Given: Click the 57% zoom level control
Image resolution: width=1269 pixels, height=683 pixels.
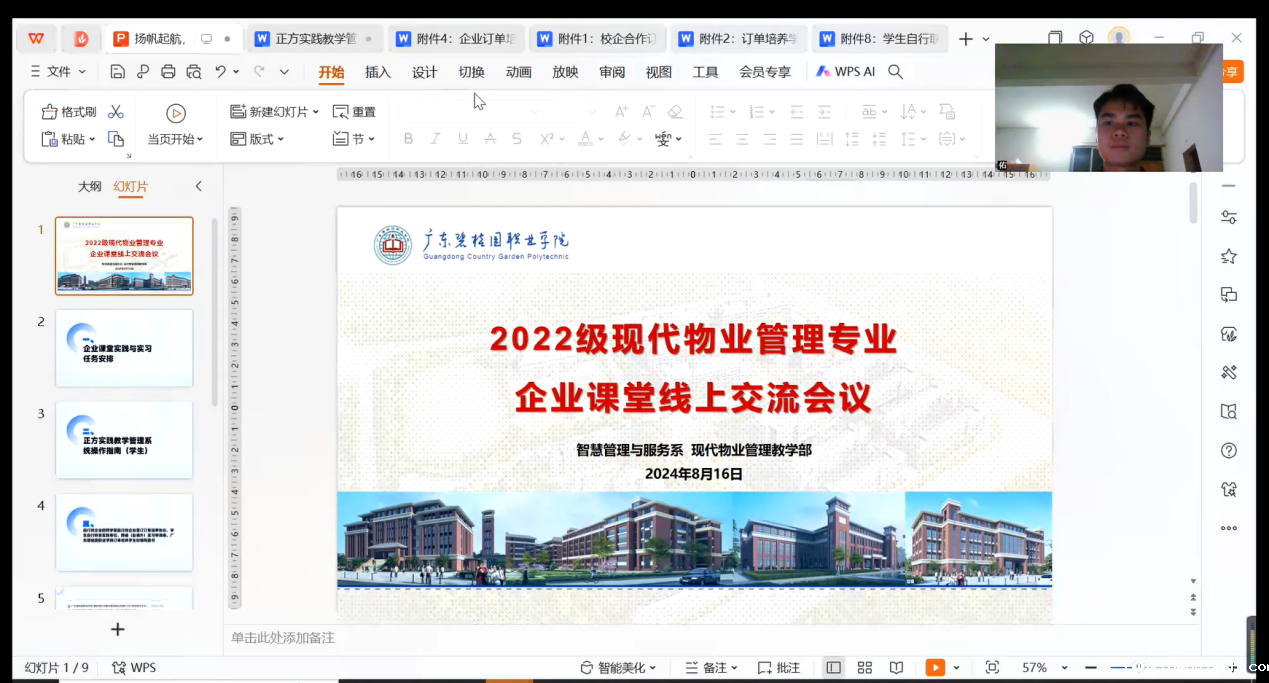Looking at the screenshot, I should pyautogui.click(x=1035, y=667).
